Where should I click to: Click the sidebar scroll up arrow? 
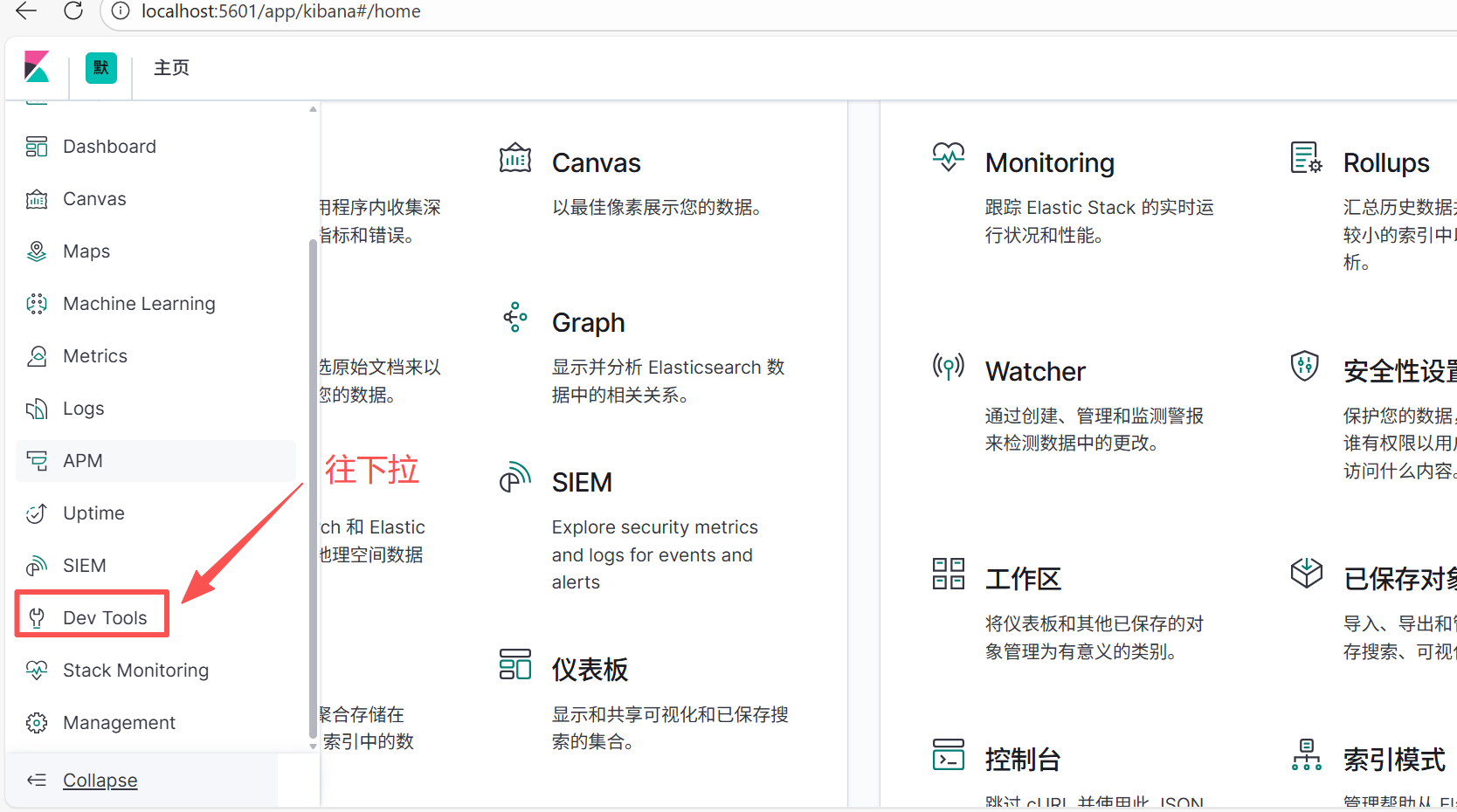click(x=314, y=110)
